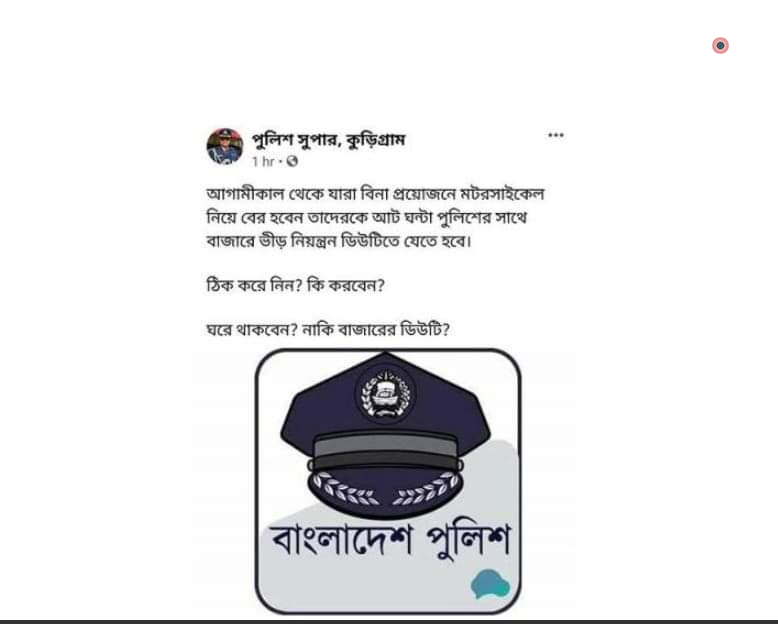
Task: Open the পুলিশ সুপার, কুড়িগ্রাম page name
Action: coord(328,140)
